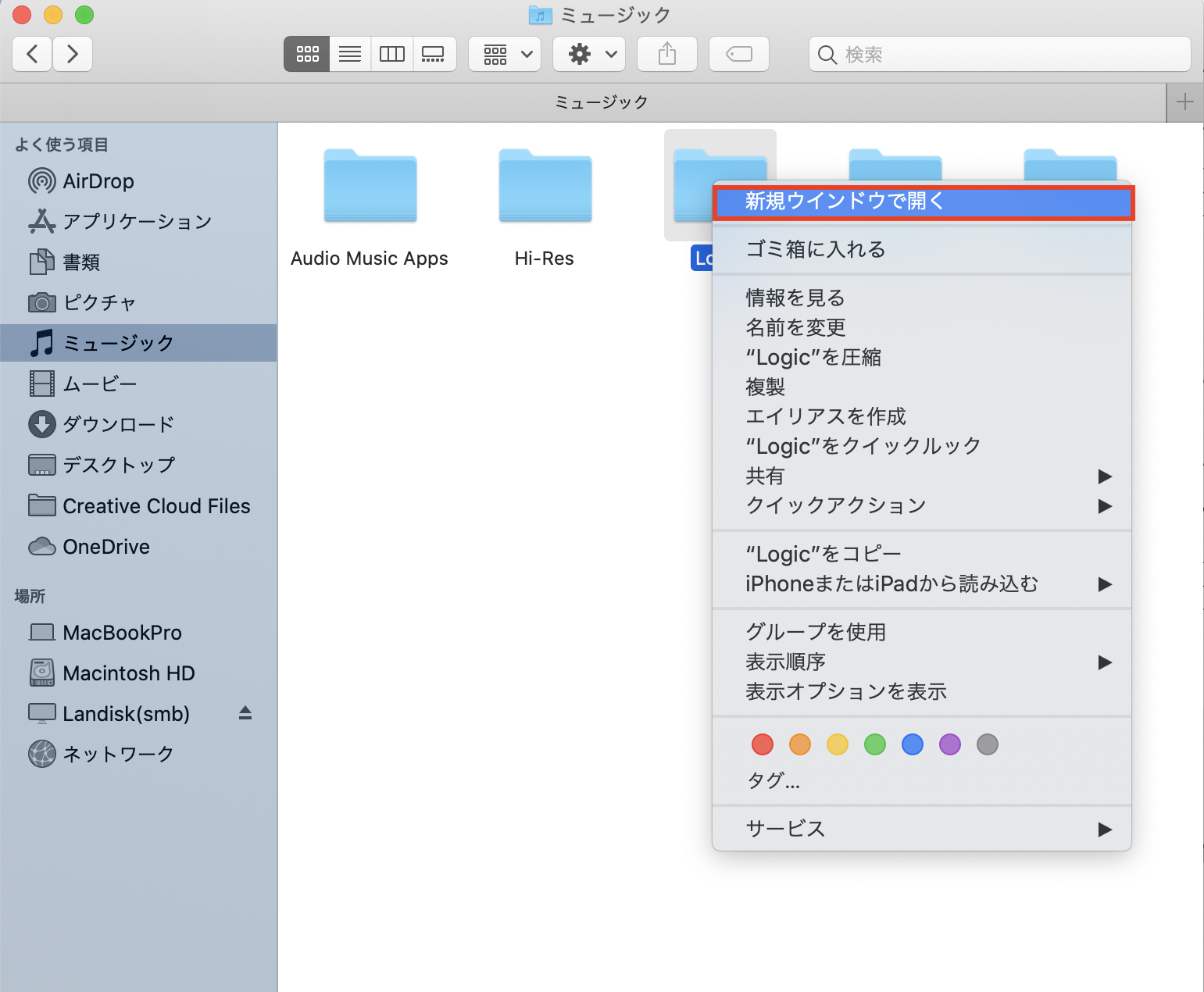Viewport: 1204px width, 992px height.
Task: Expand the 共有 submenu
Action: (922, 476)
